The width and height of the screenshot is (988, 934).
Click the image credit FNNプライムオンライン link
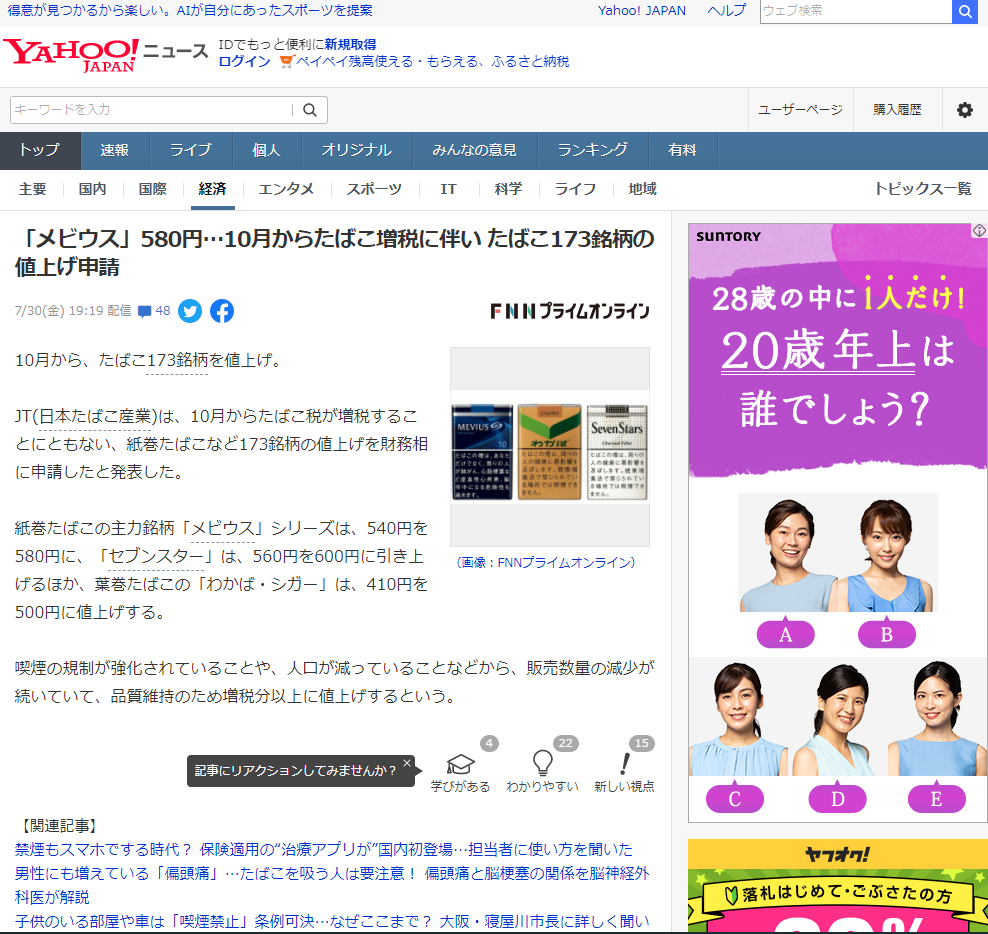click(x=546, y=562)
